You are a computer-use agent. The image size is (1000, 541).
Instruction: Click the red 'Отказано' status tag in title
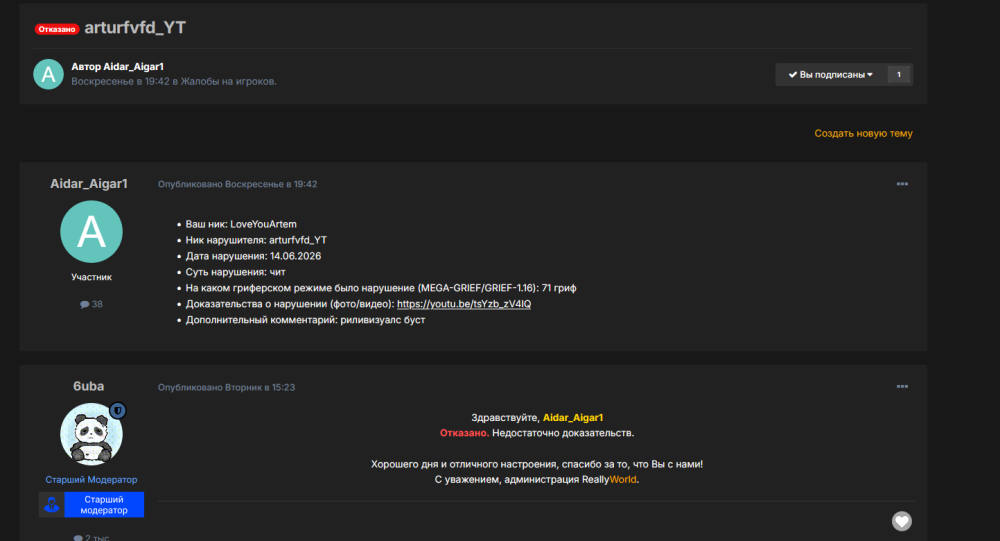click(57, 29)
